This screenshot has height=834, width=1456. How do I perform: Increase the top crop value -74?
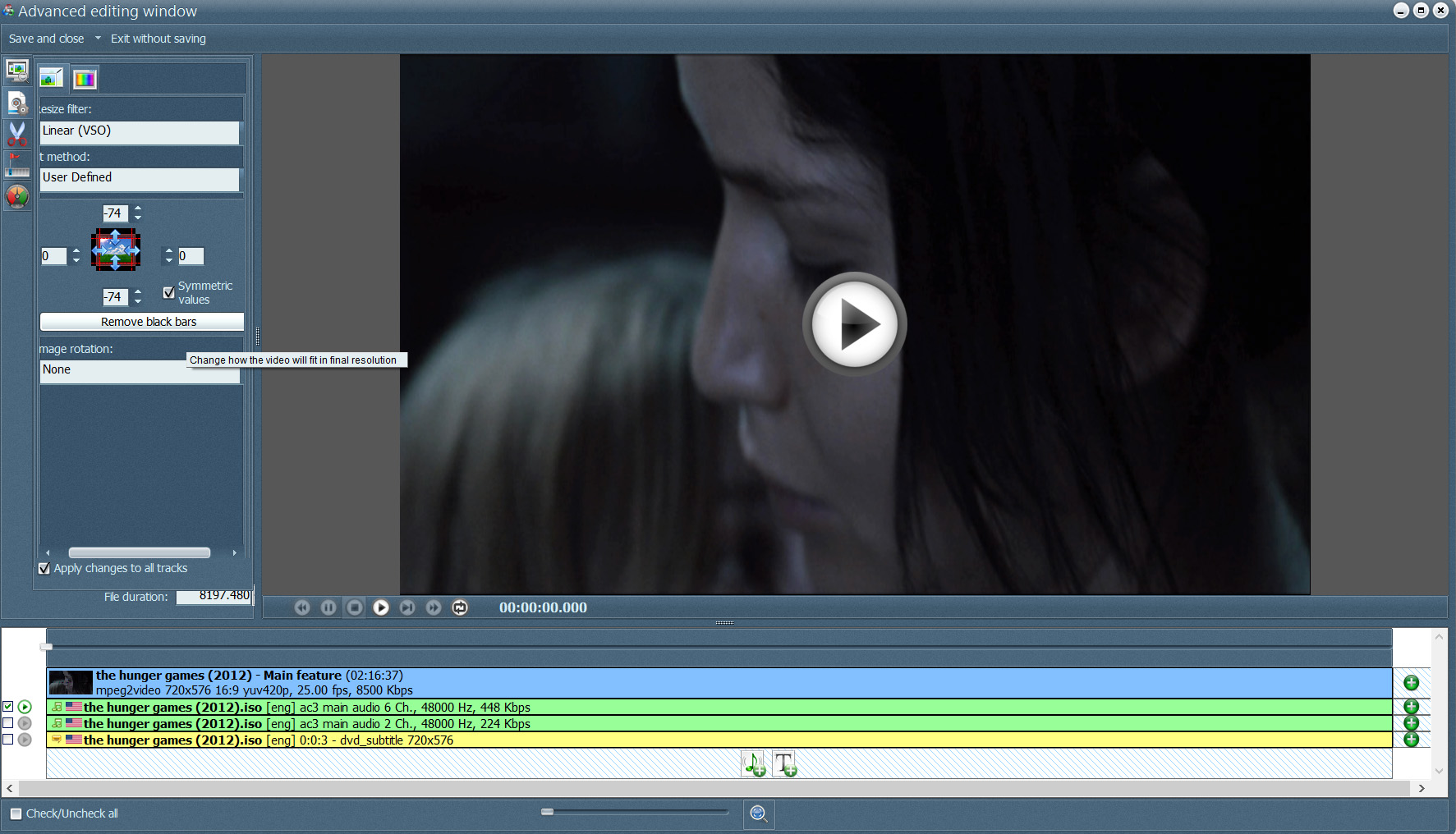point(138,208)
